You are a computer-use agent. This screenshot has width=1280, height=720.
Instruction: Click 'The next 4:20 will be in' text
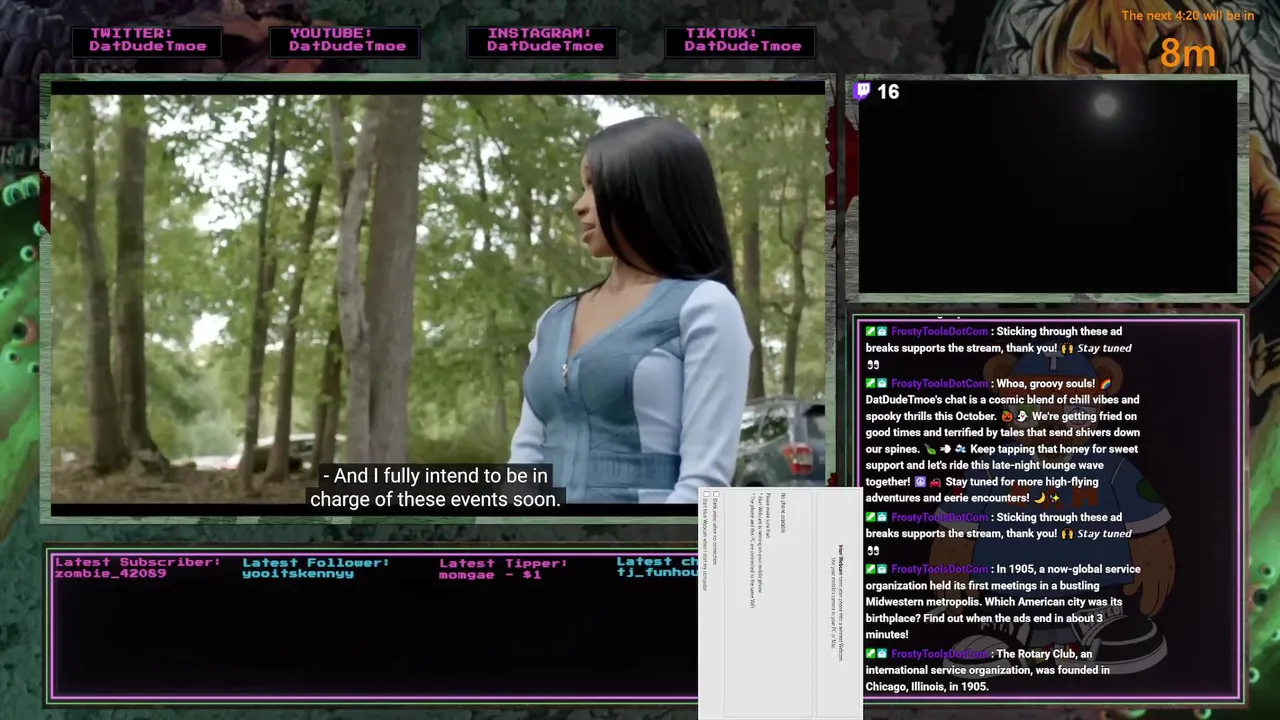[x=1187, y=16]
